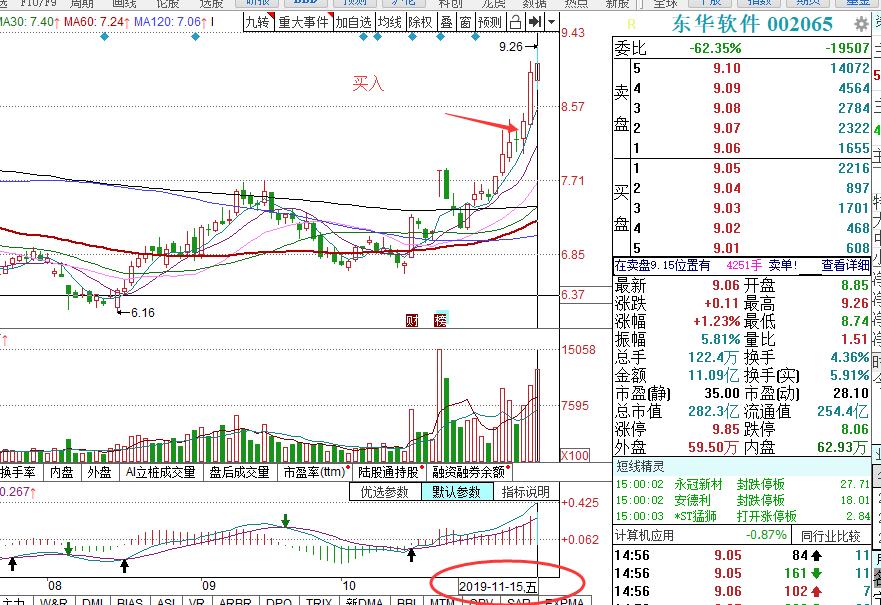Image resolution: width=881 pixels, height=605 pixels.
Task: Click the 委比 value -62.35%
Action: click(x=715, y=48)
